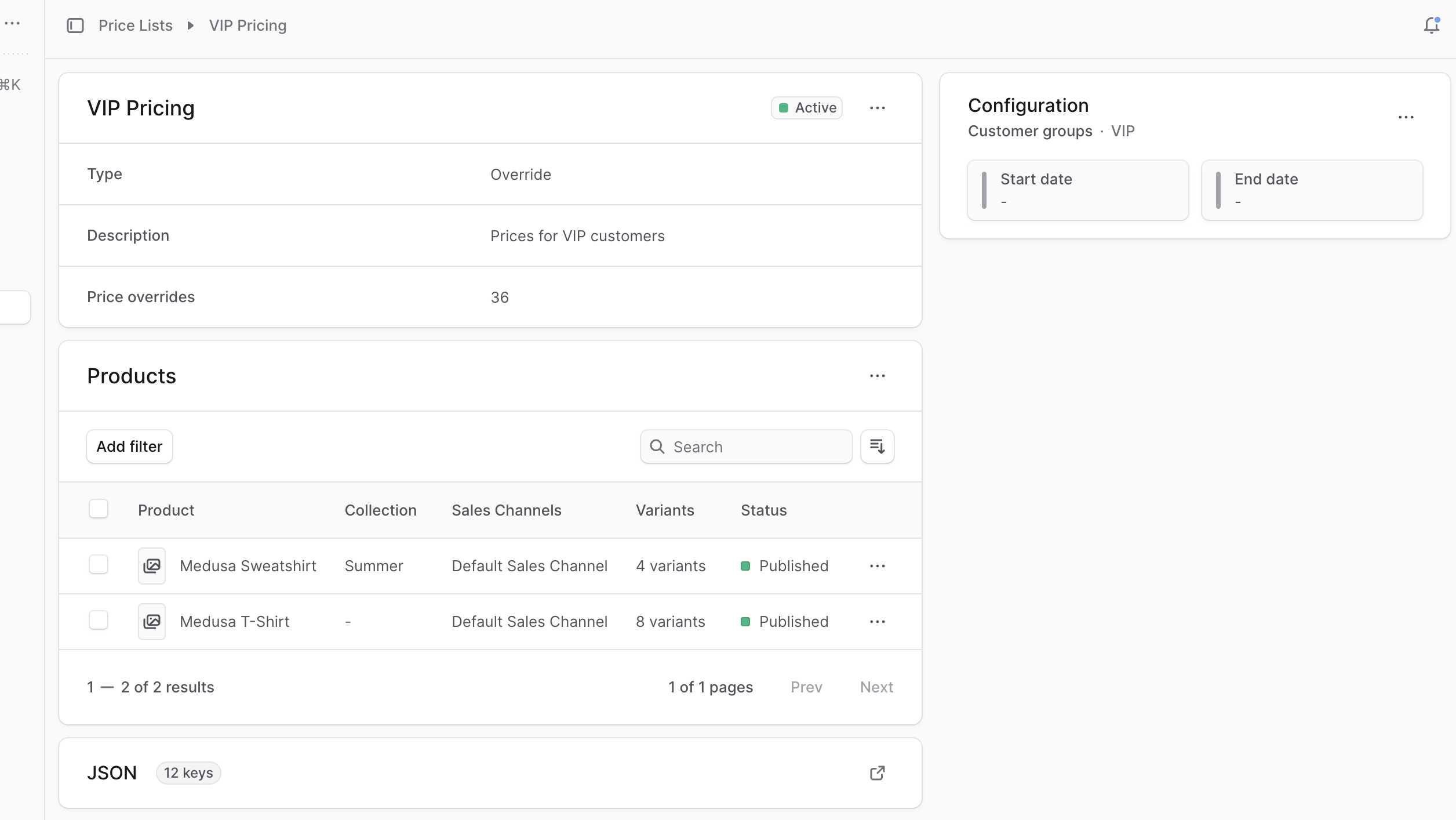Click the sort order icon
This screenshot has width=1456, height=820.
877,447
